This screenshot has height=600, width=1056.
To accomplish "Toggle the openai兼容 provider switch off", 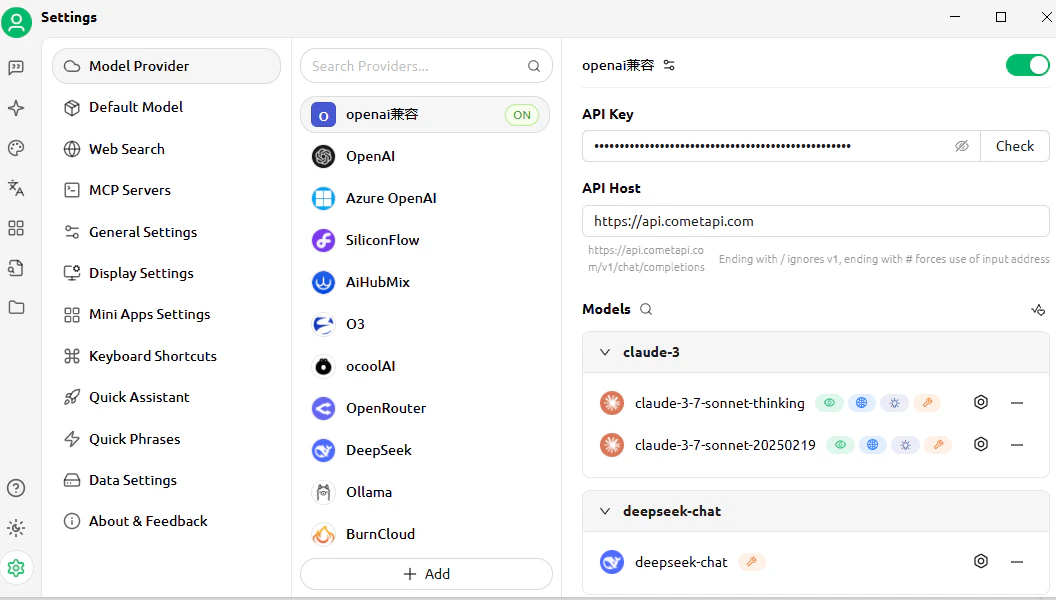I will [x=1028, y=64].
